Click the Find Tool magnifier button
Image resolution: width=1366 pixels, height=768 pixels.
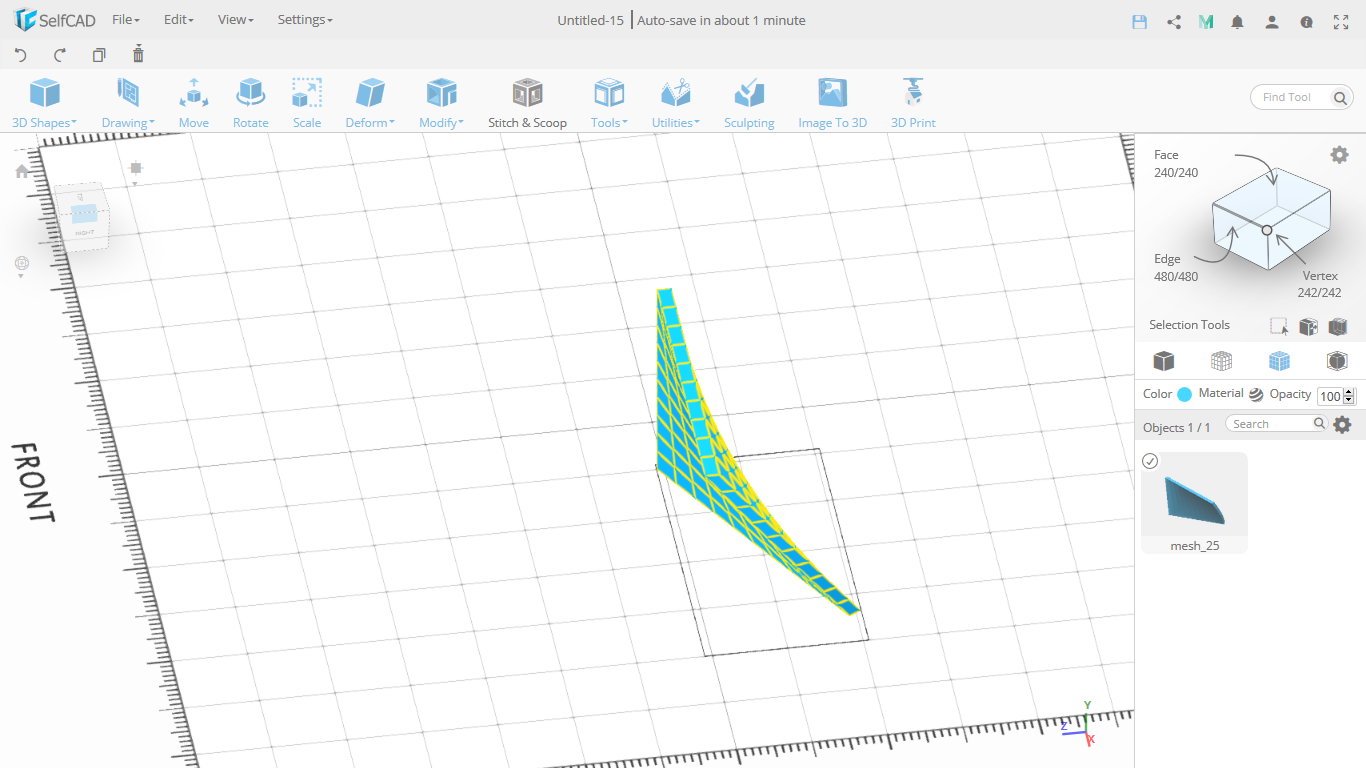click(1341, 97)
